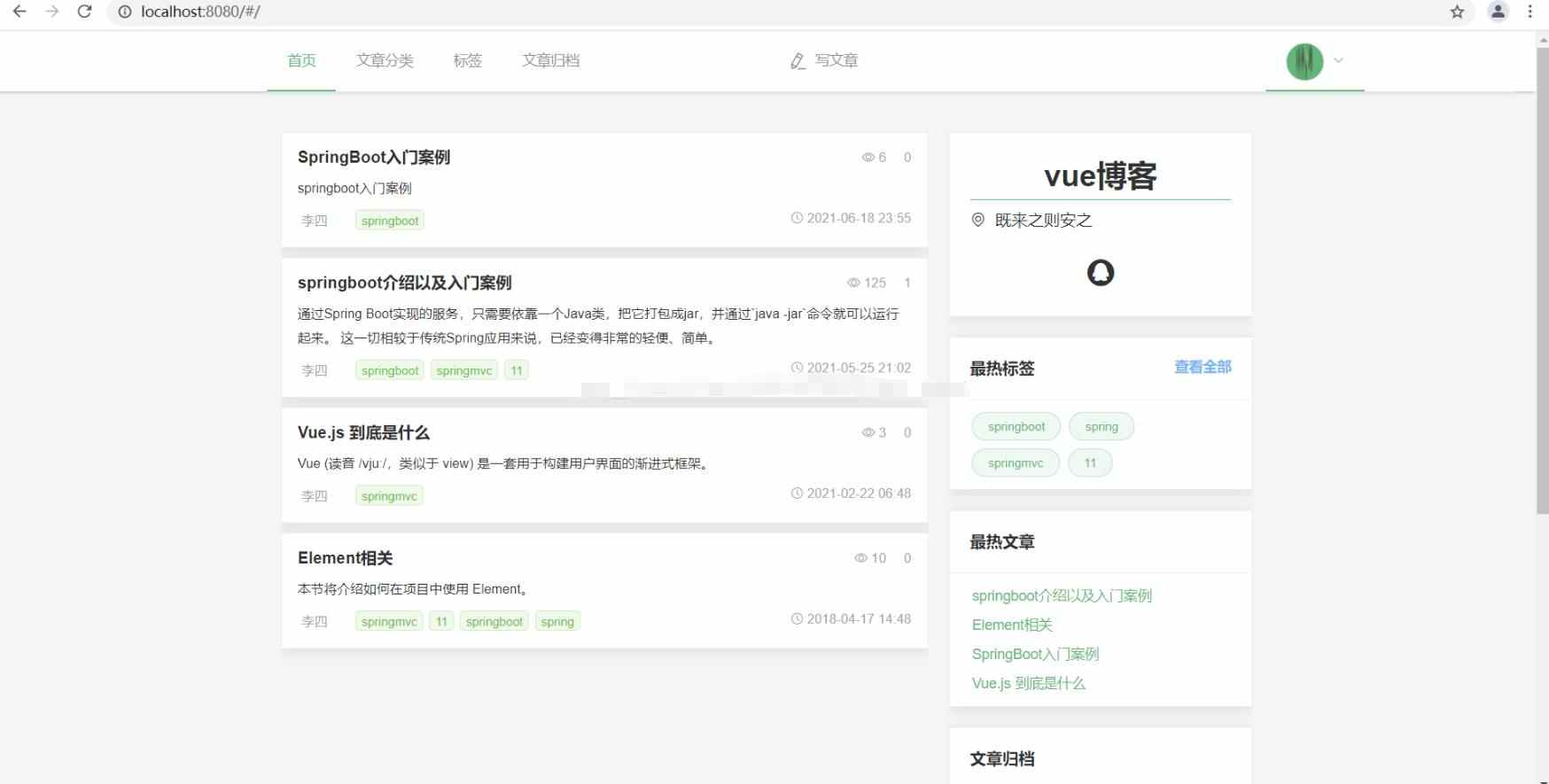Open the 标签 navigation tab

point(467,60)
